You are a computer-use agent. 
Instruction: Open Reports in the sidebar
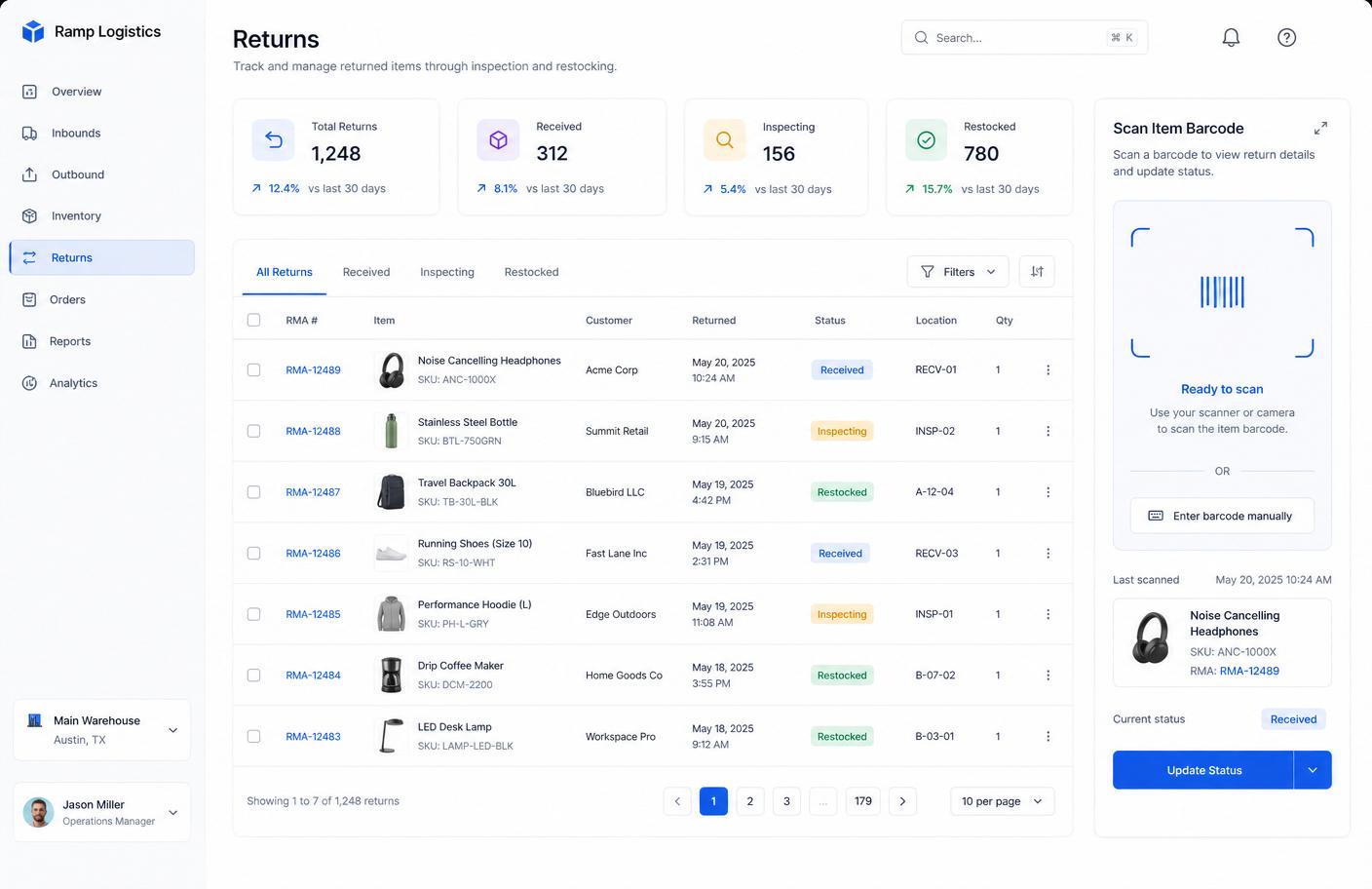click(x=101, y=341)
